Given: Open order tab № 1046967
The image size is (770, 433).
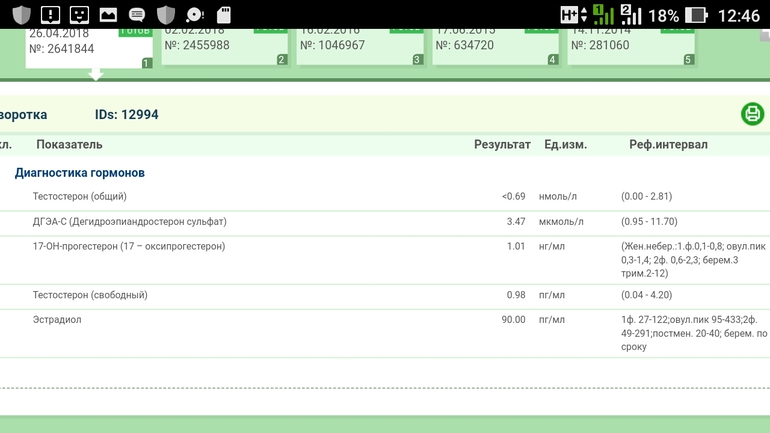Looking at the screenshot, I should click(359, 45).
